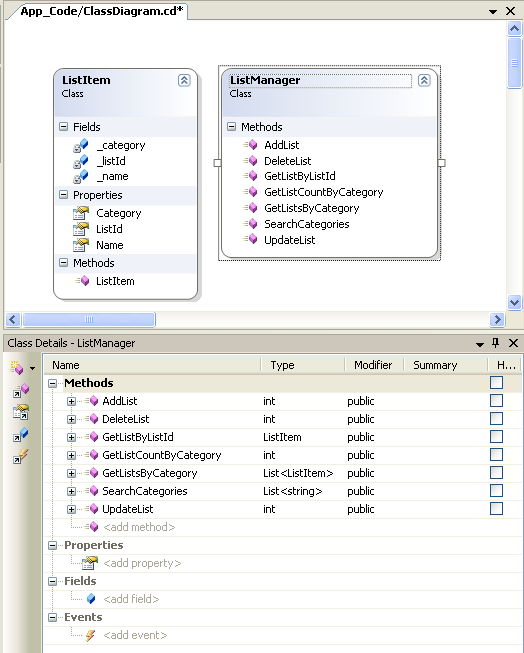Click the ListManager class name field

tap(320, 80)
